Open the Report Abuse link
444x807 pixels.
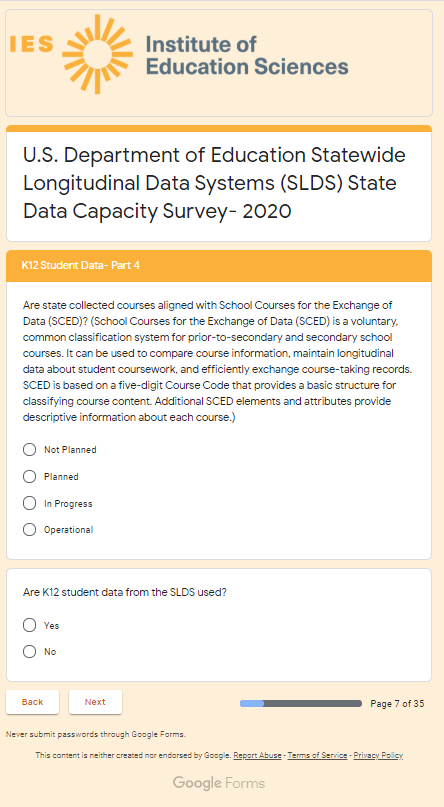coord(257,756)
